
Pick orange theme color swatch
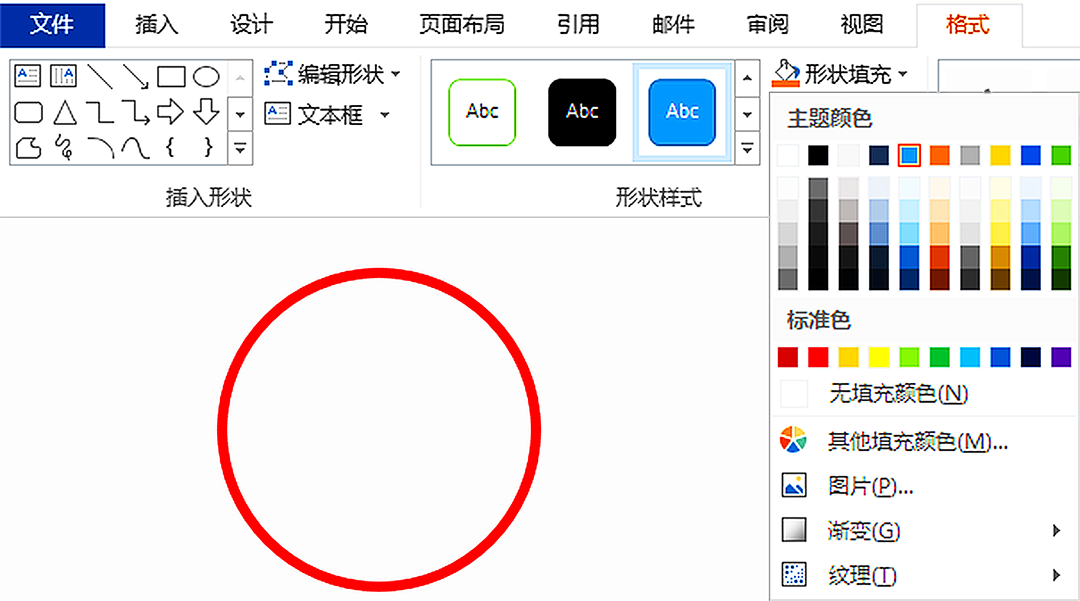(x=939, y=155)
